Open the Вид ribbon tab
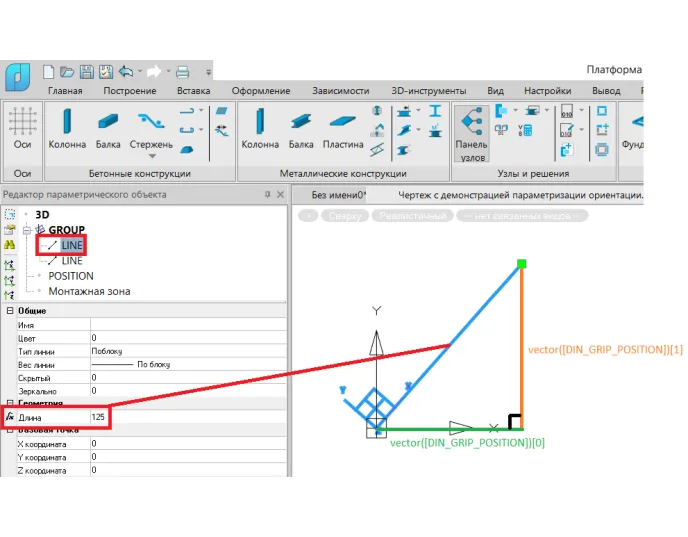The height and width of the screenshot is (537, 688). coord(495,91)
